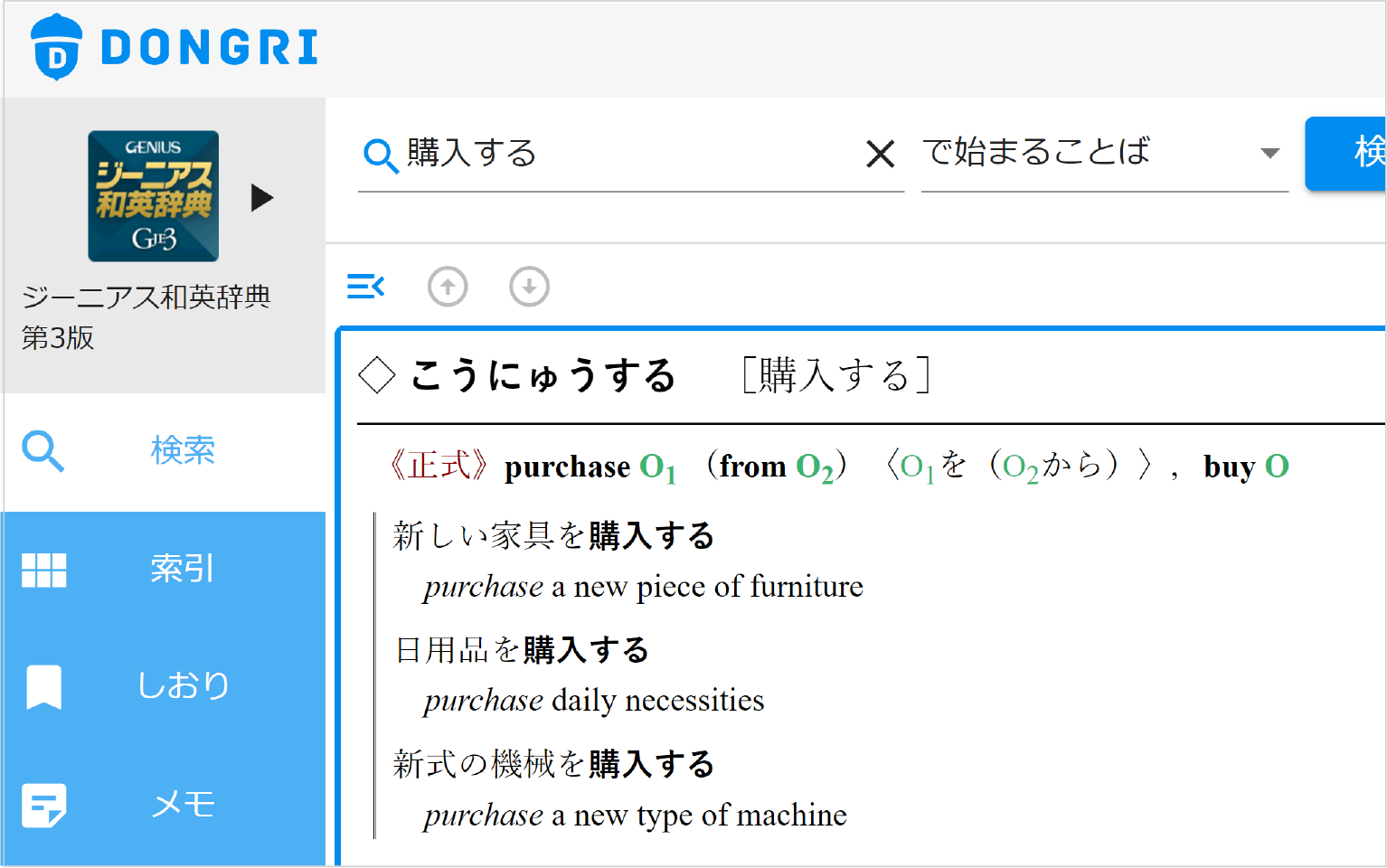Expand dictionary list with the black arrow
Viewport: 1387px width, 868px height.
coord(262,197)
